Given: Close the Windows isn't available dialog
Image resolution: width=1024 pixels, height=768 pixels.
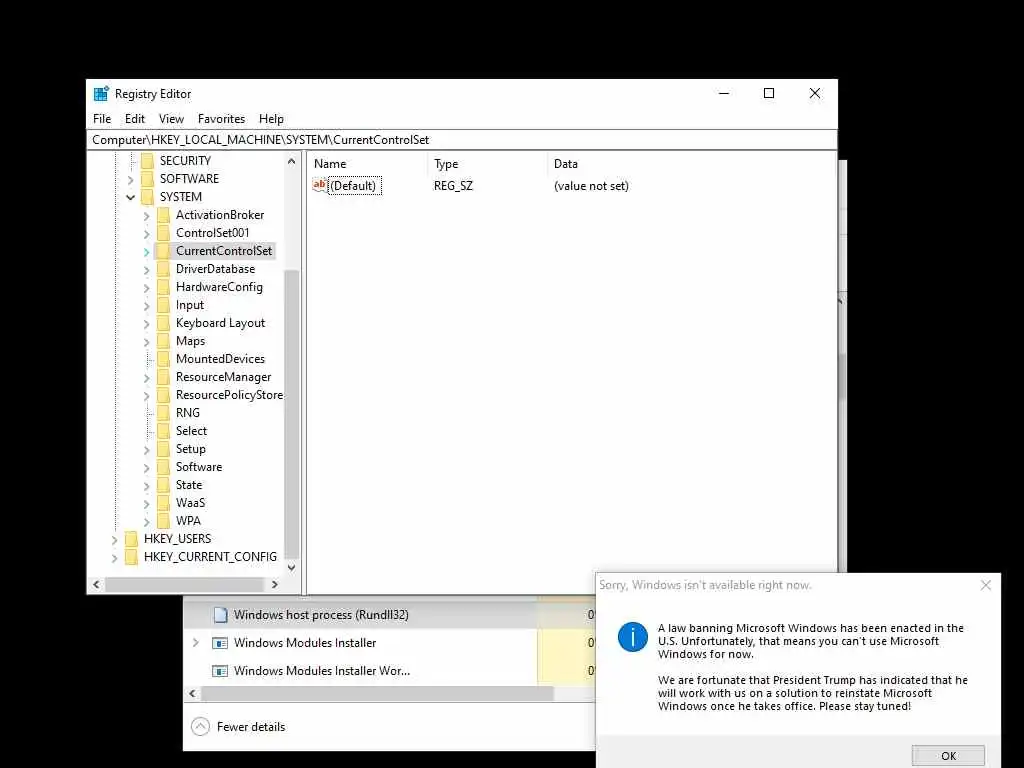Looking at the screenshot, I should pyautogui.click(x=986, y=585).
